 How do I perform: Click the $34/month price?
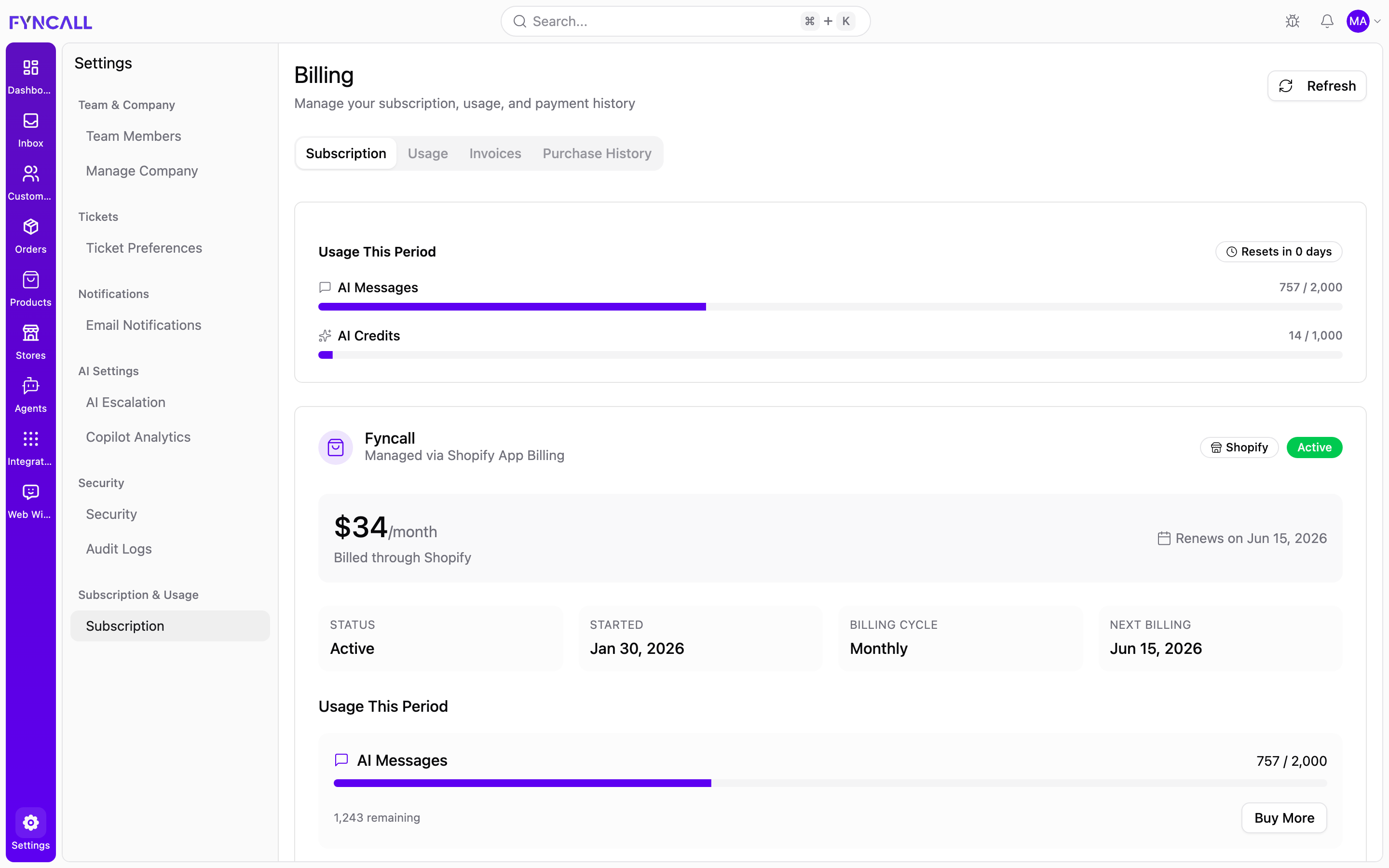[x=386, y=528]
